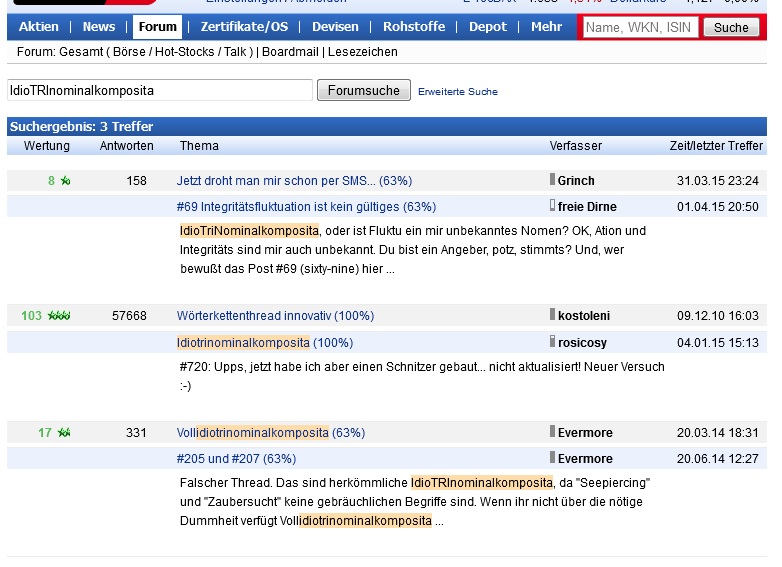Focus the Name, WKN, ISIN search field
The width and height of the screenshot is (782, 567).
[640, 27]
